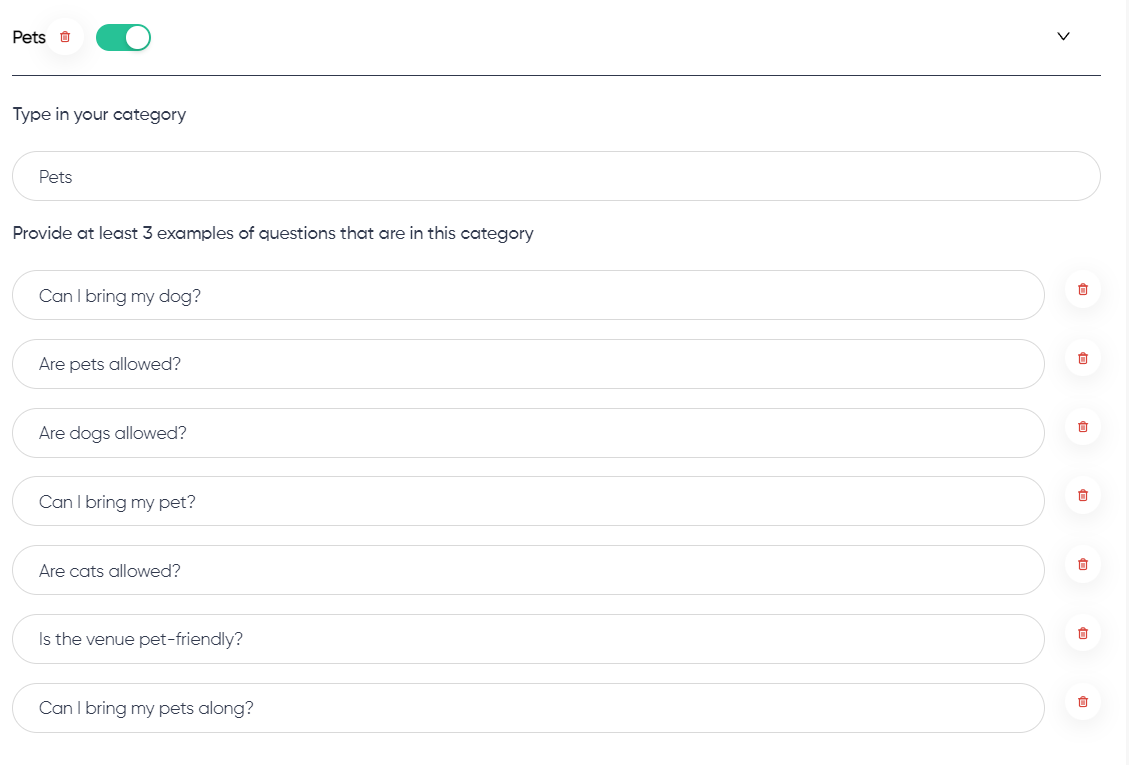
Task: Select the 'Are dogs allowed?' input box
Action: pyautogui.click(x=528, y=433)
